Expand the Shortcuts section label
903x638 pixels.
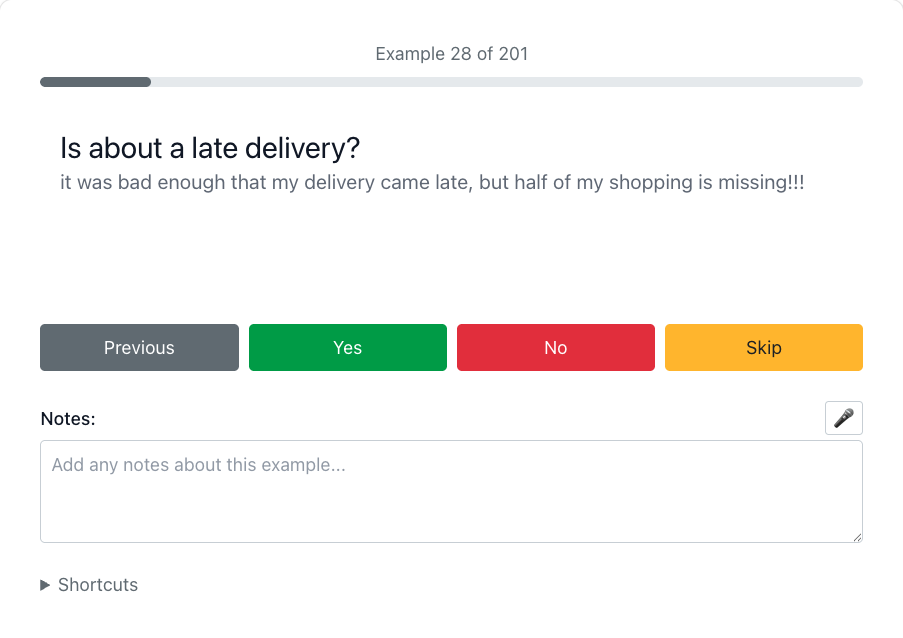click(98, 585)
